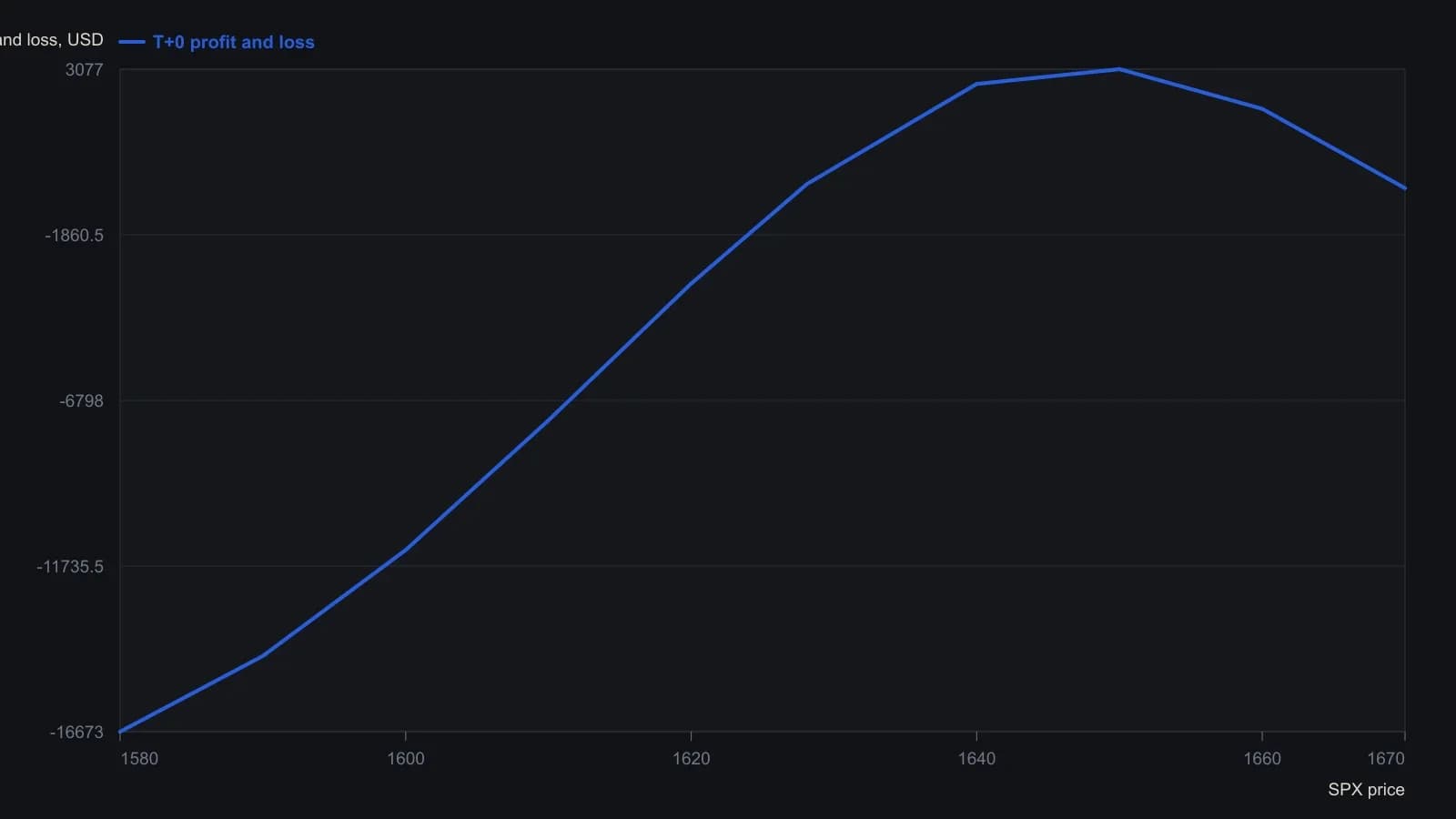
Task: Click the x-axis label '1600'
Action: coord(406,758)
